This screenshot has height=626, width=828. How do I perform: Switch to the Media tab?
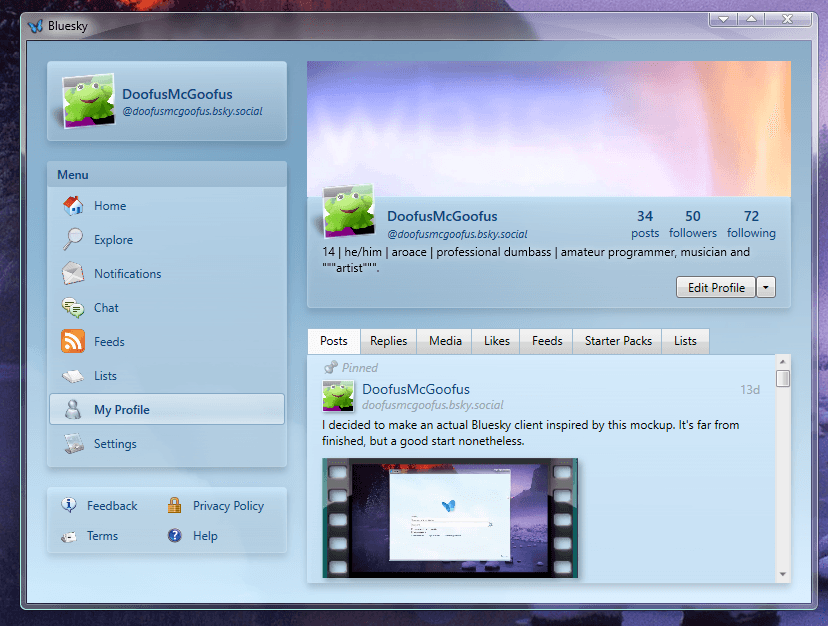pos(444,340)
